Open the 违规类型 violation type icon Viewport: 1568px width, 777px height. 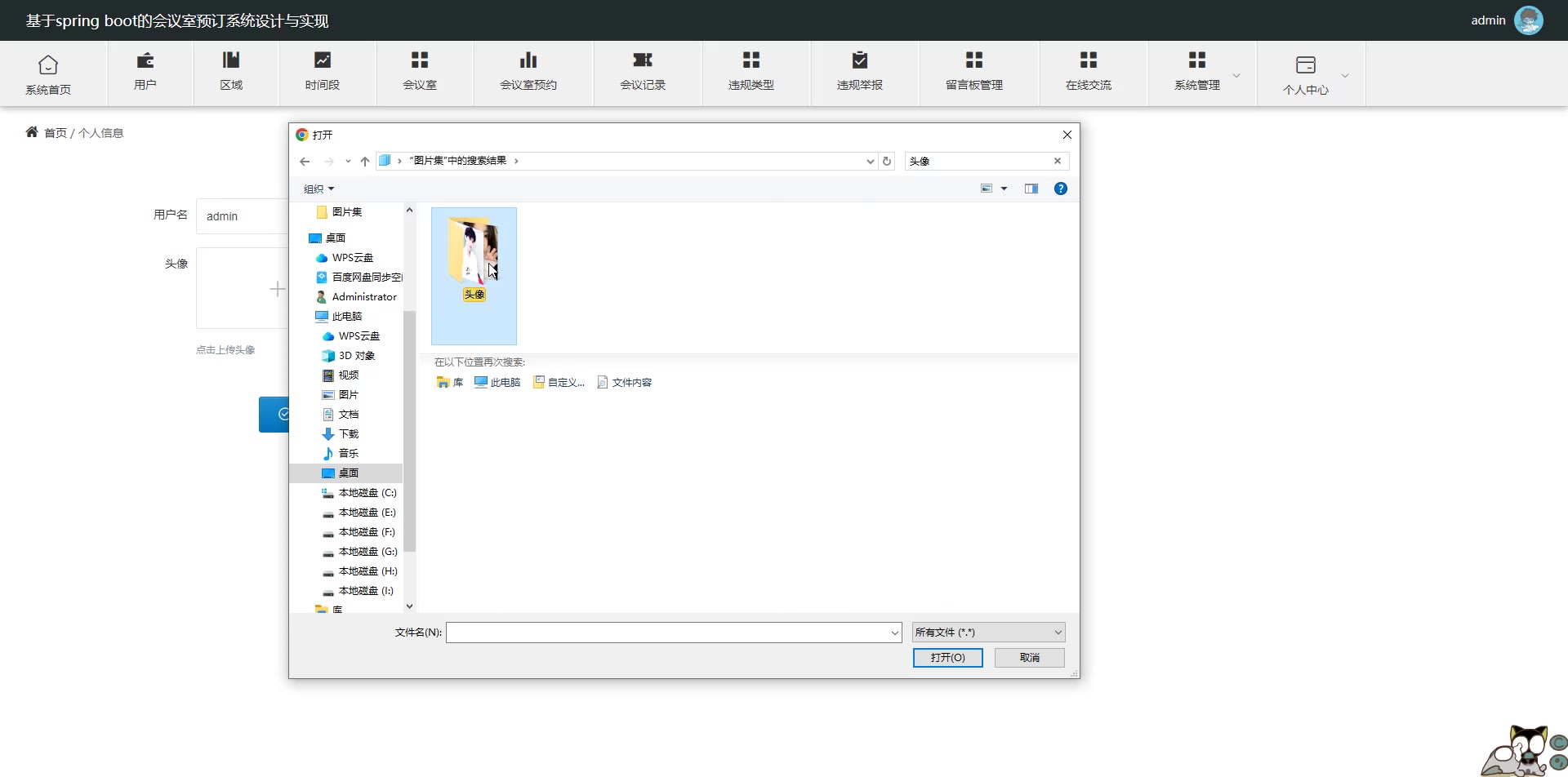tap(751, 60)
